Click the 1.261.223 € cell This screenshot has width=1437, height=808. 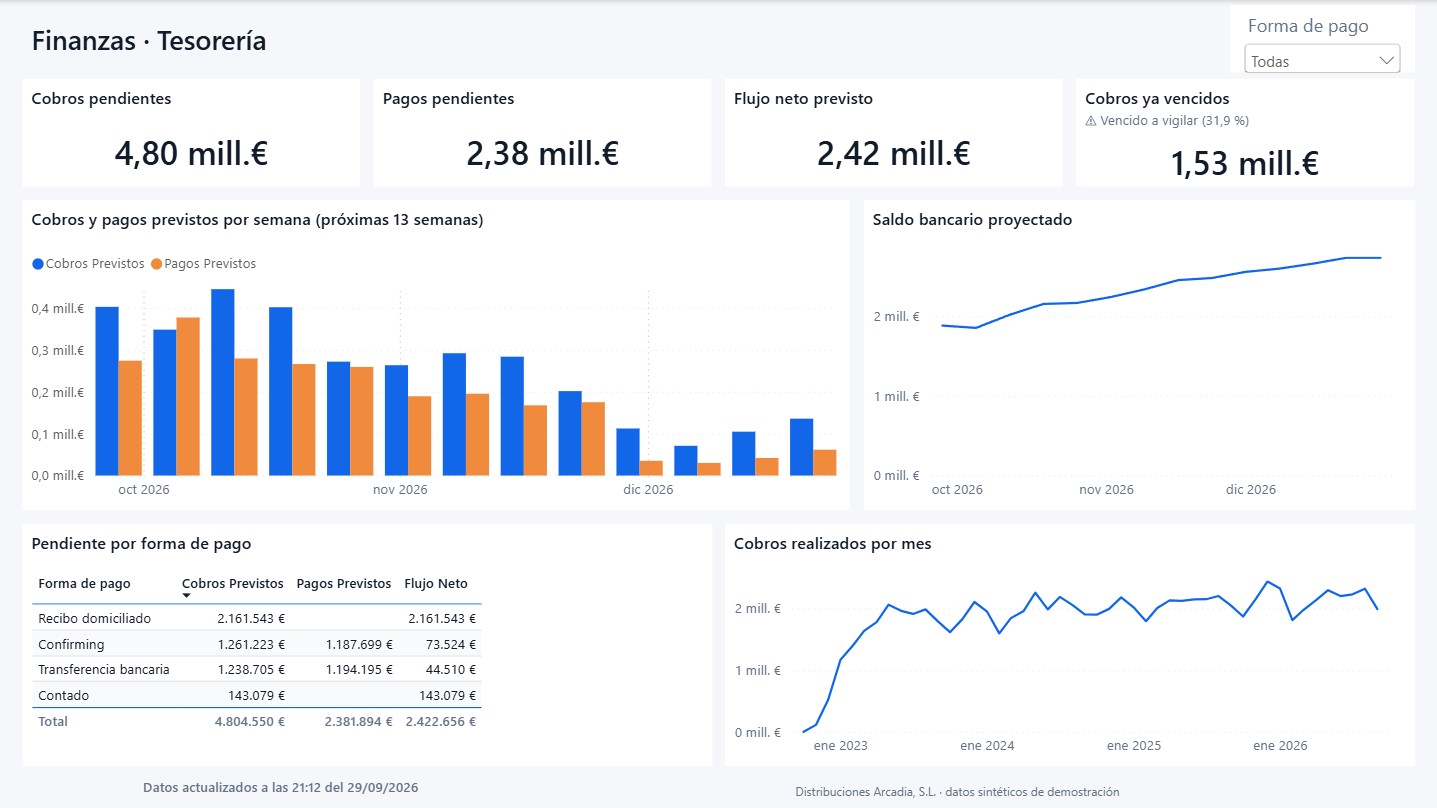[x=251, y=645]
